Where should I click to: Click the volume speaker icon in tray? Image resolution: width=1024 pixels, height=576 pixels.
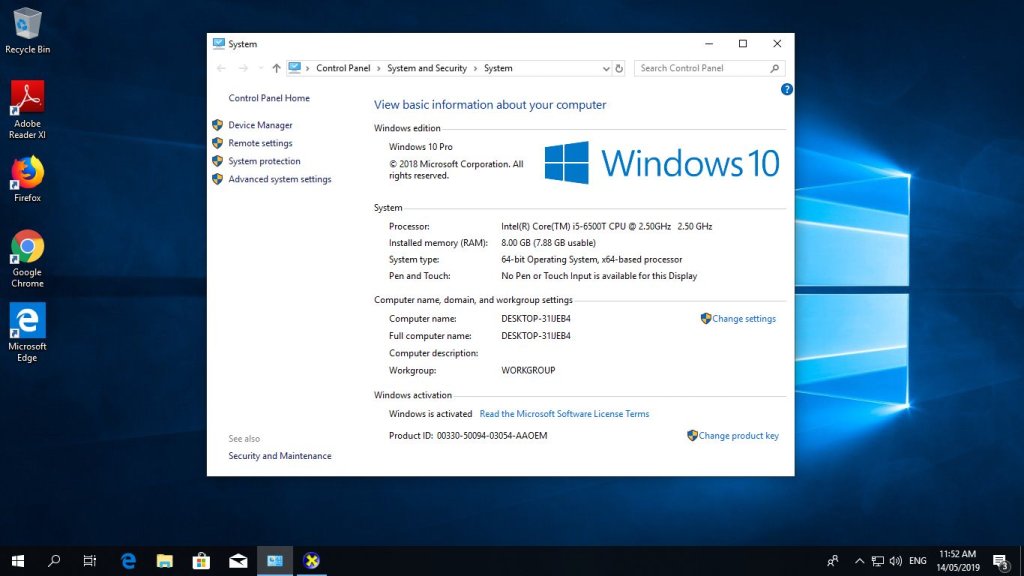pos(895,561)
